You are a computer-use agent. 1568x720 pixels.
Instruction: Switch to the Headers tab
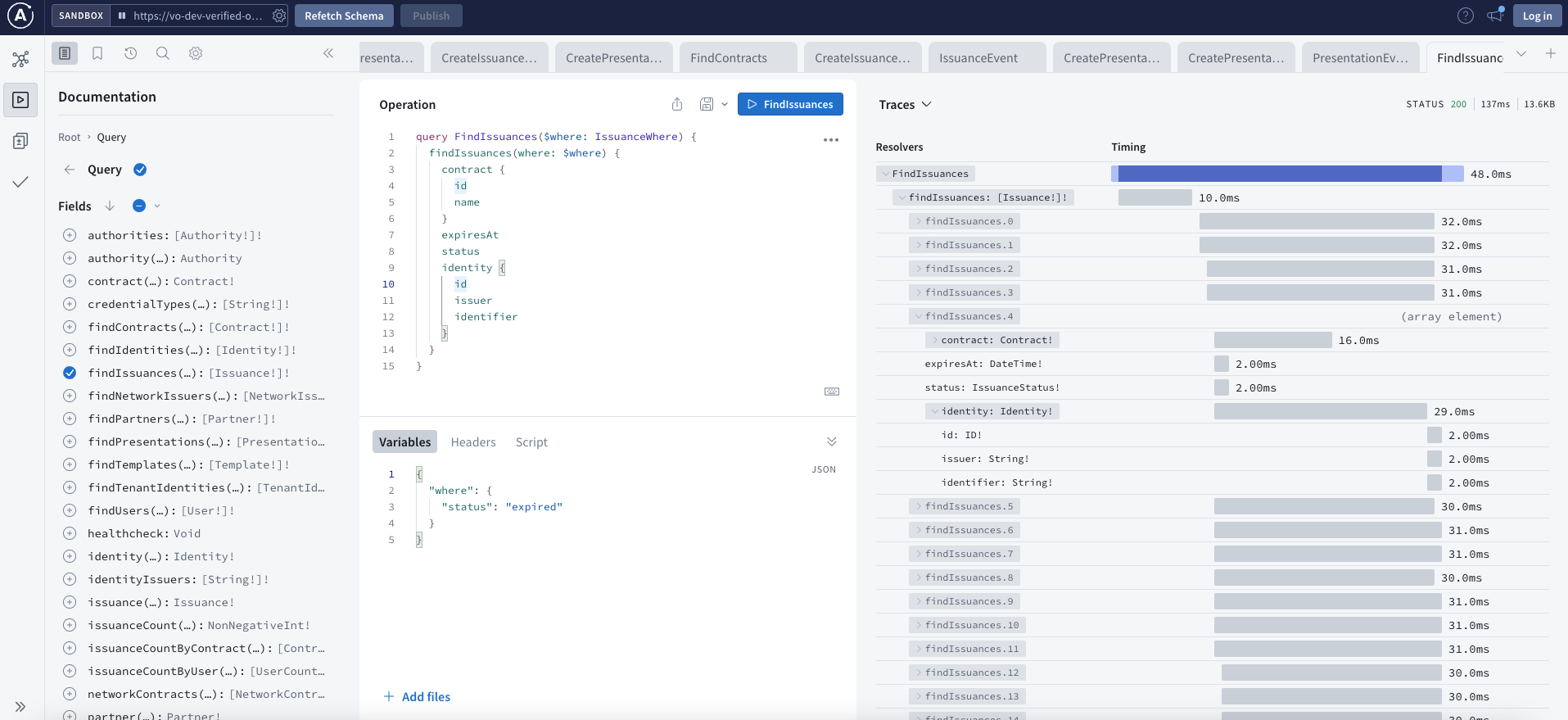473,442
